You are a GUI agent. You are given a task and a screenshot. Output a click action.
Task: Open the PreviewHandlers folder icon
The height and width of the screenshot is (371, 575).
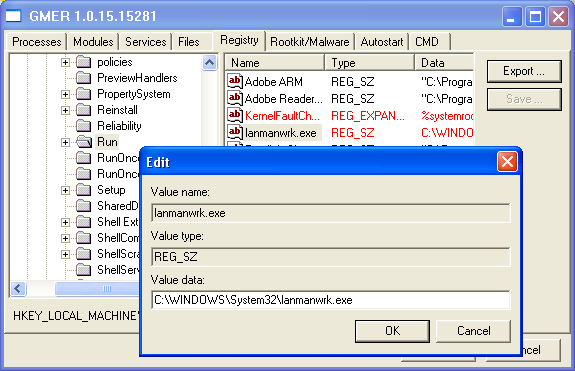(x=84, y=78)
